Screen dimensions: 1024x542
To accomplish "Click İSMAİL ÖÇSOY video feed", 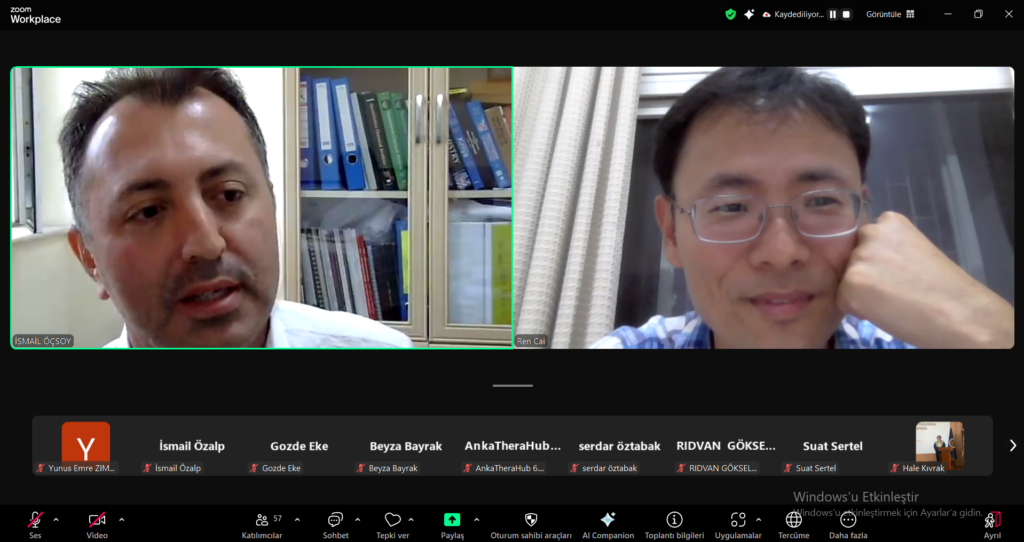I will click(x=261, y=208).
